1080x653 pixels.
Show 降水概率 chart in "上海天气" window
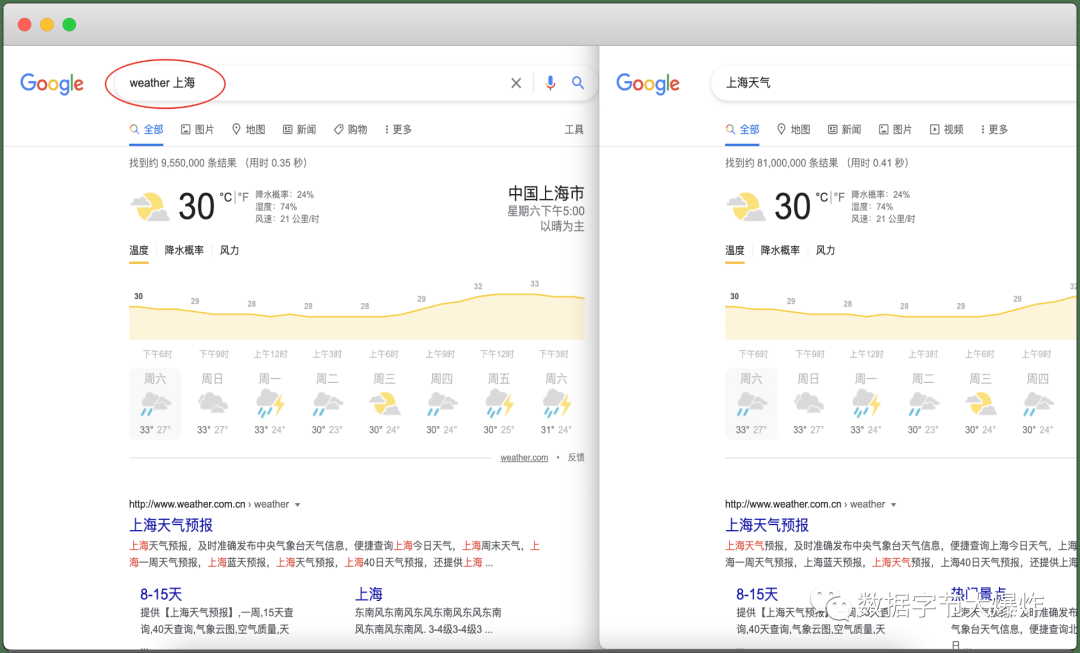pos(780,251)
